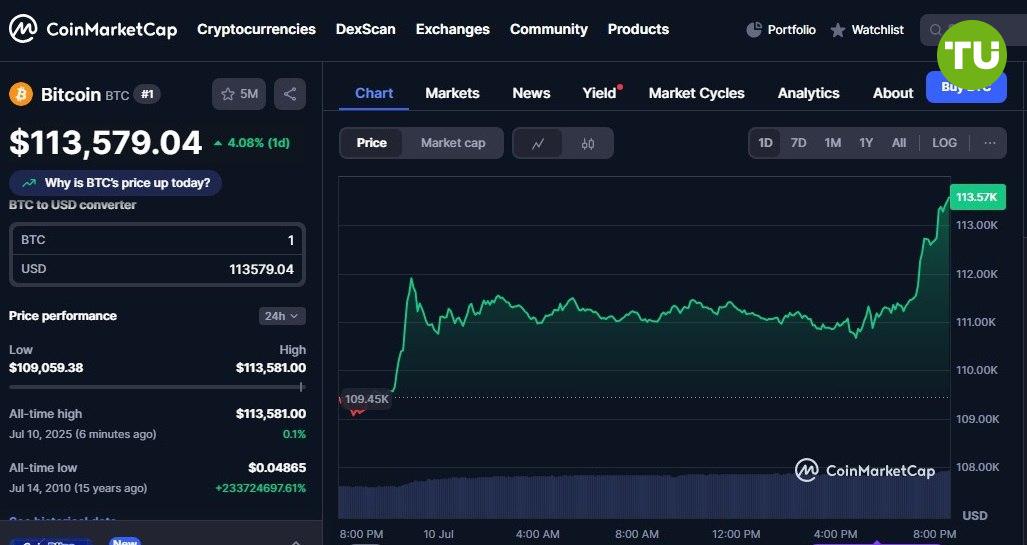Open the chart more options ellipsis
The width and height of the screenshot is (1027, 545).
pyautogui.click(x=990, y=143)
